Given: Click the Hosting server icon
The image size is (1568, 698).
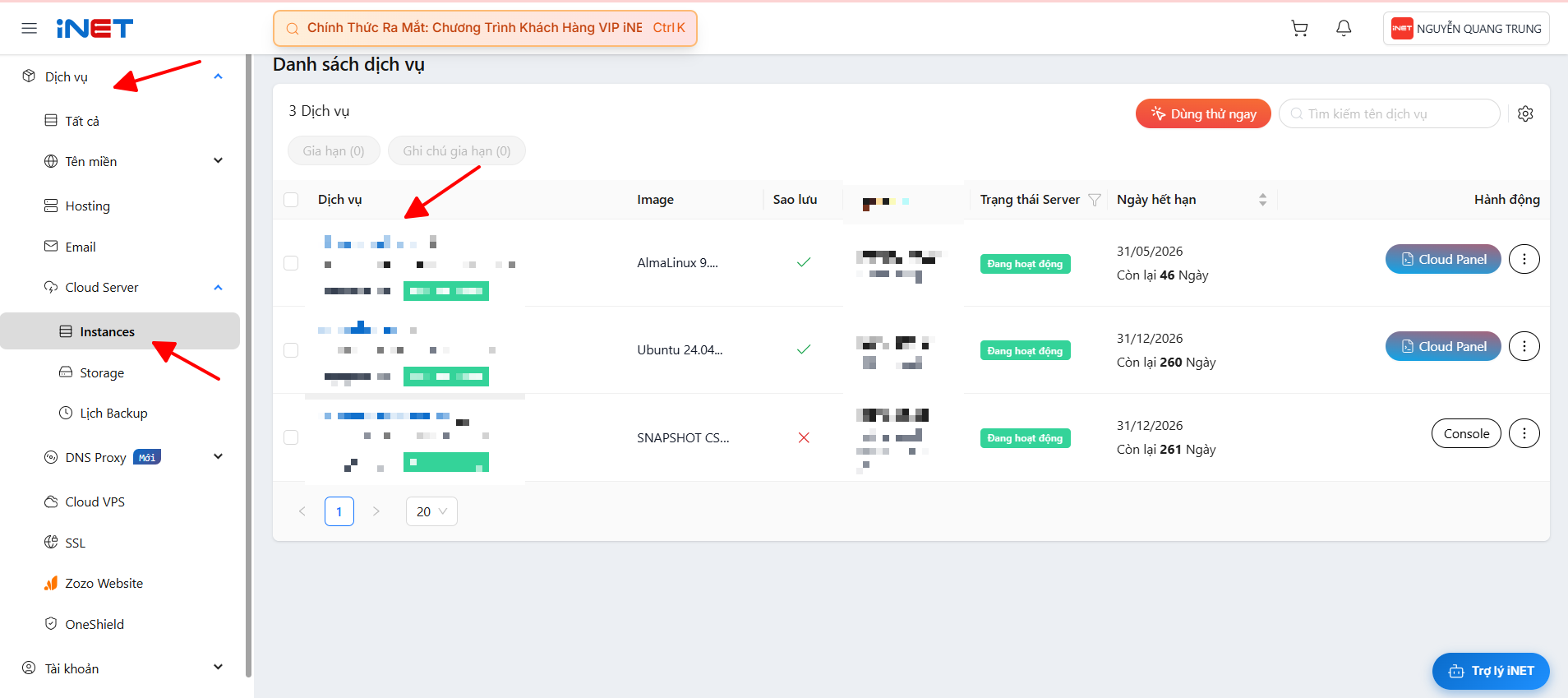Looking at the screenshot, I should coord(51,206).
